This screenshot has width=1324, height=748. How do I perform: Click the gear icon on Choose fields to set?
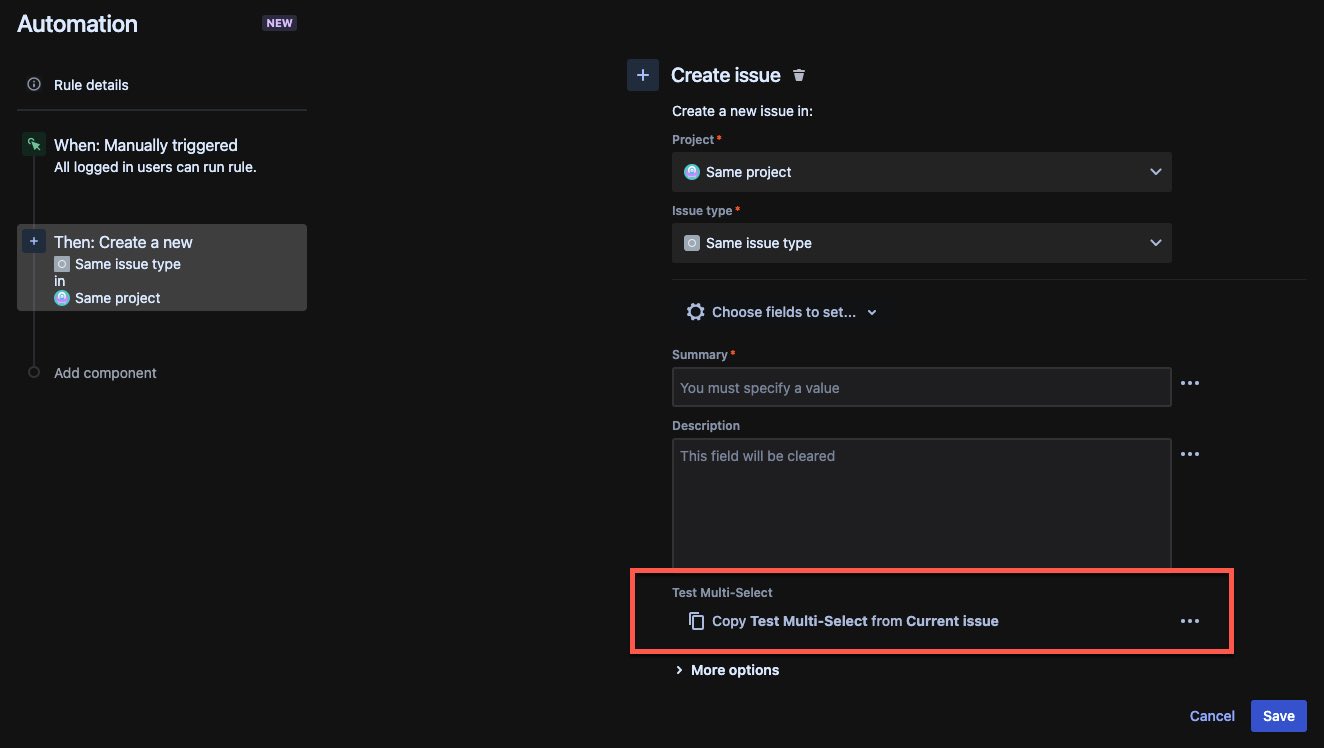(x=696, y=311)
